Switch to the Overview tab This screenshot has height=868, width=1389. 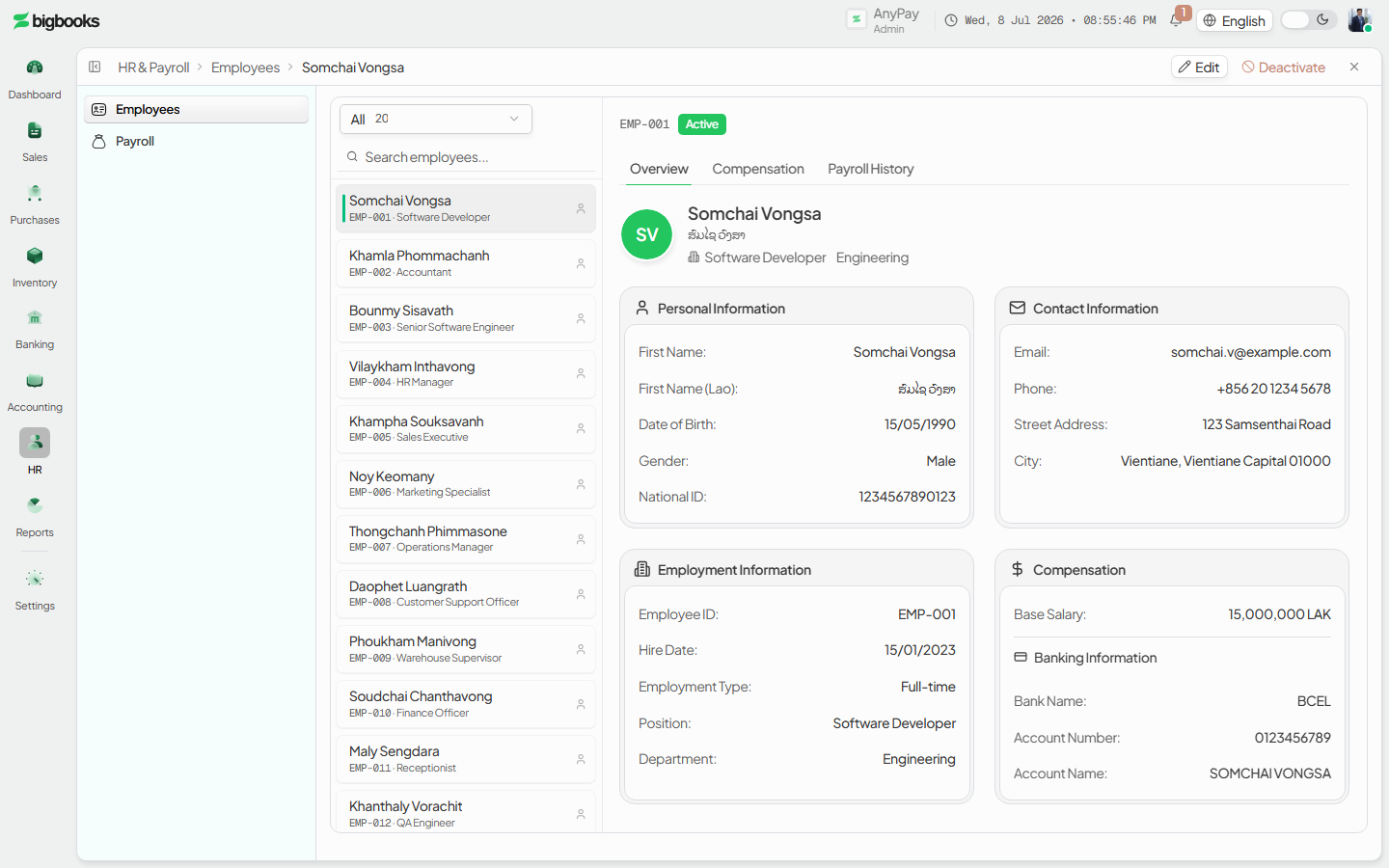click(659, 169)
